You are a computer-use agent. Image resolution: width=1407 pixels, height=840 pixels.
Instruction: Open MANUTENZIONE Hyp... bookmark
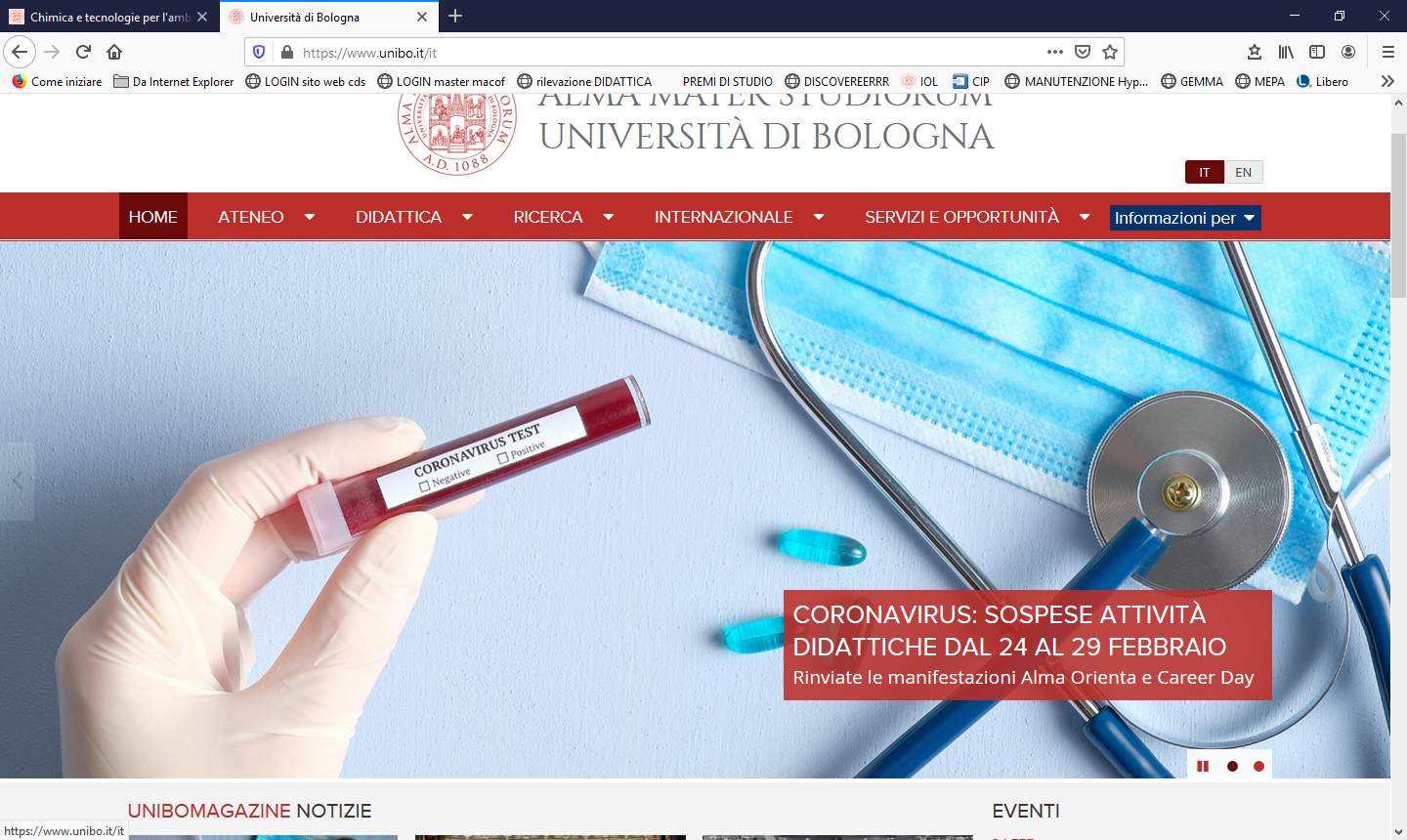[1077, 81]
